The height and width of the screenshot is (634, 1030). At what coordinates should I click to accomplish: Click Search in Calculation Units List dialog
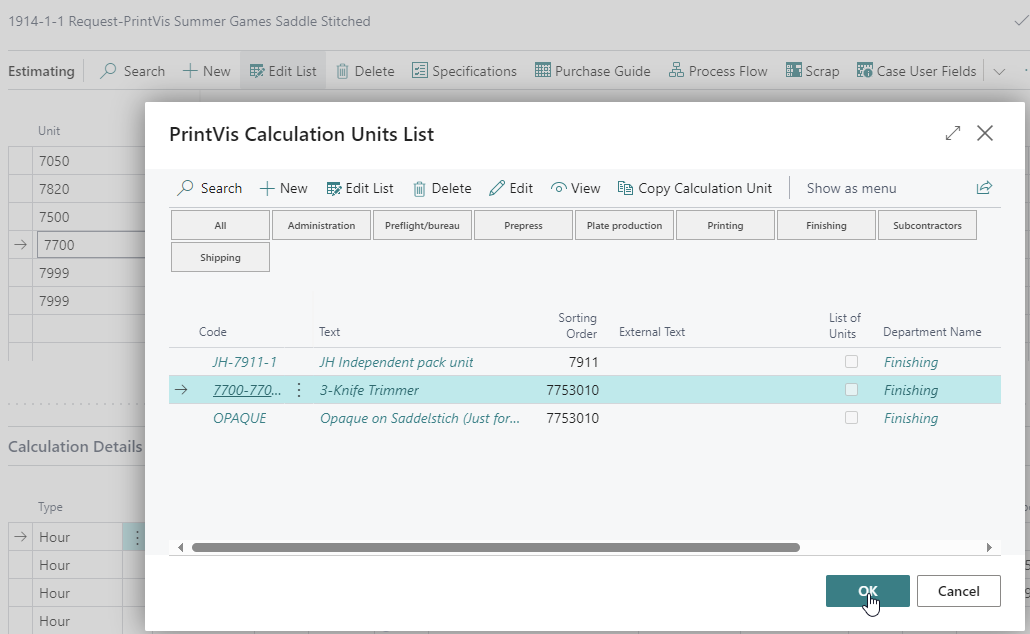point(210,189)
